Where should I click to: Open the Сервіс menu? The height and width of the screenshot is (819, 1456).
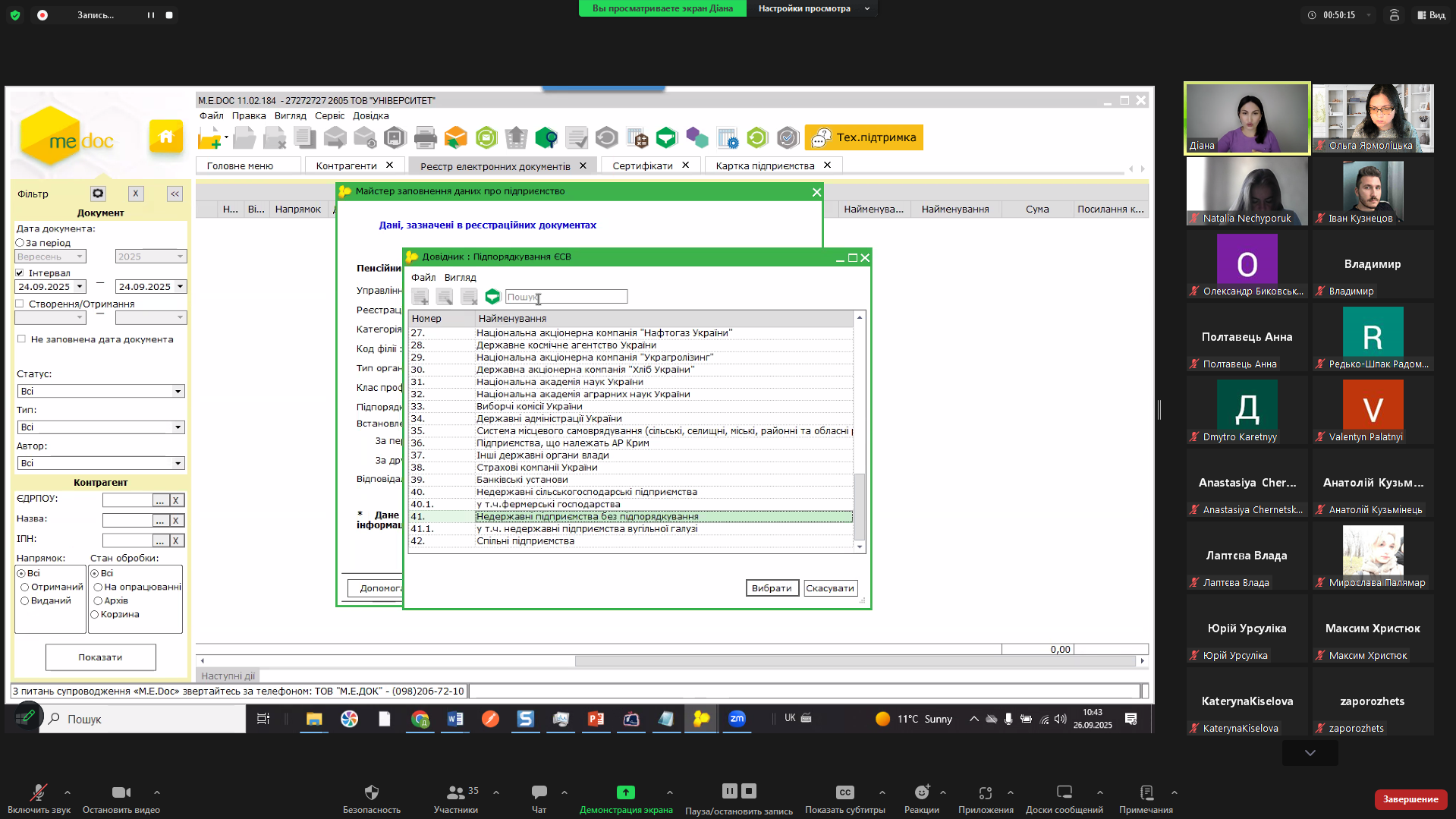(329, 116)
